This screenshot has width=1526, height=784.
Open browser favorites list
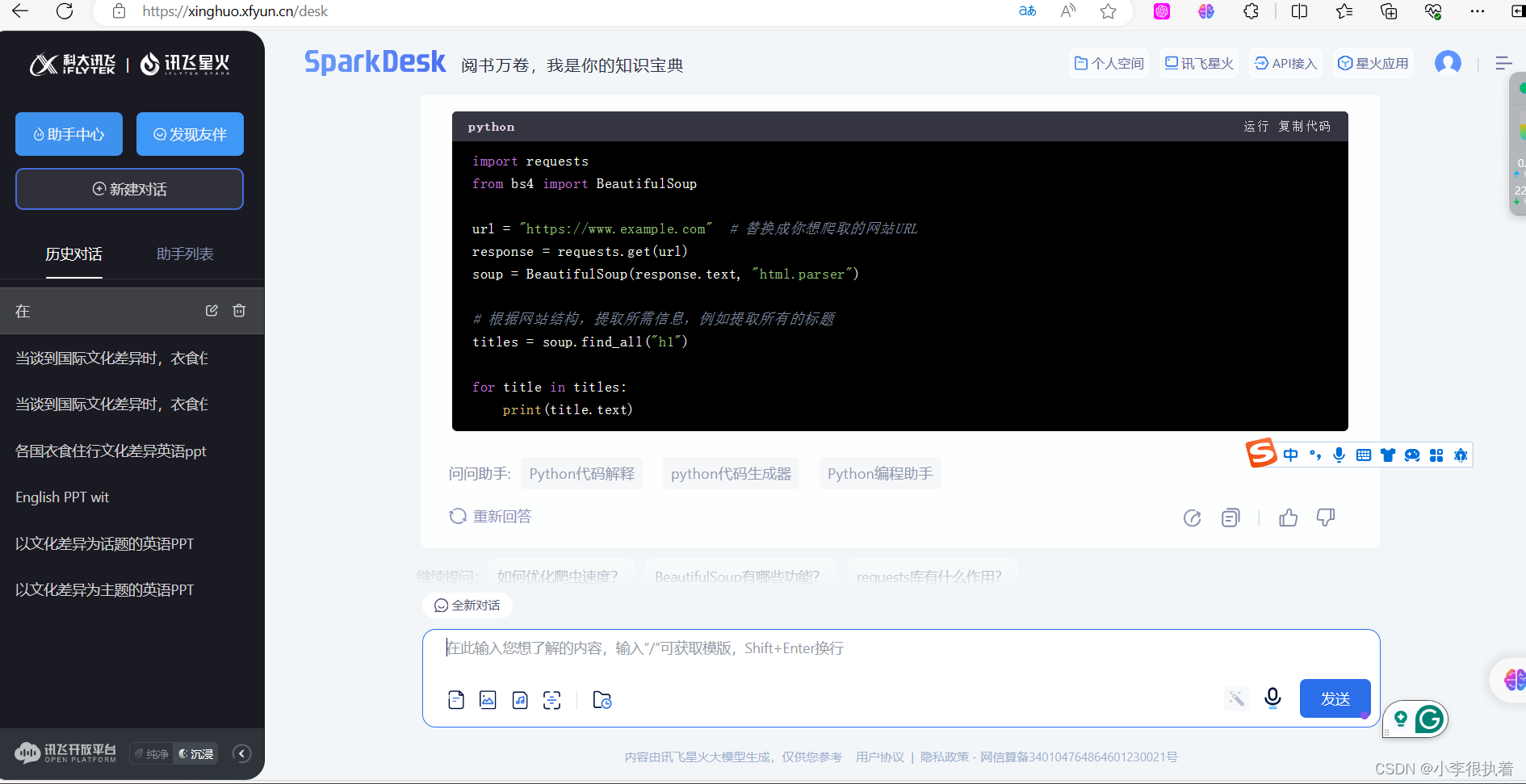(x=1344, y=11)
